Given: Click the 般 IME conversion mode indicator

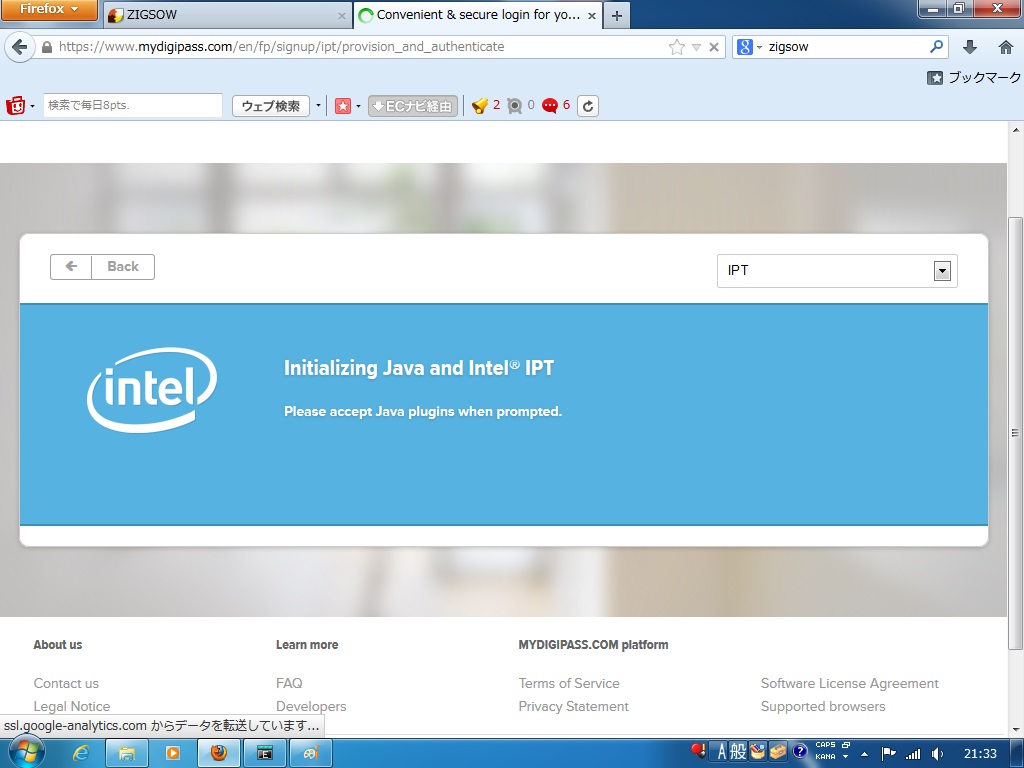Looking at the screenshot, I should (738, 752).
